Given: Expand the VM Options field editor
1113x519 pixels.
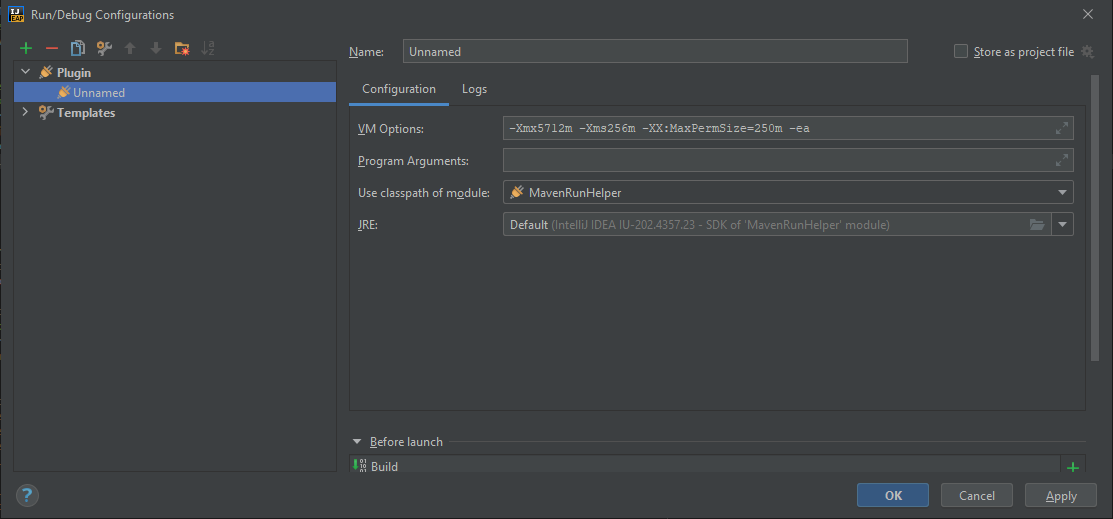Looking at the screenshot, I should pyautogui.click(x=1062, y=129).
